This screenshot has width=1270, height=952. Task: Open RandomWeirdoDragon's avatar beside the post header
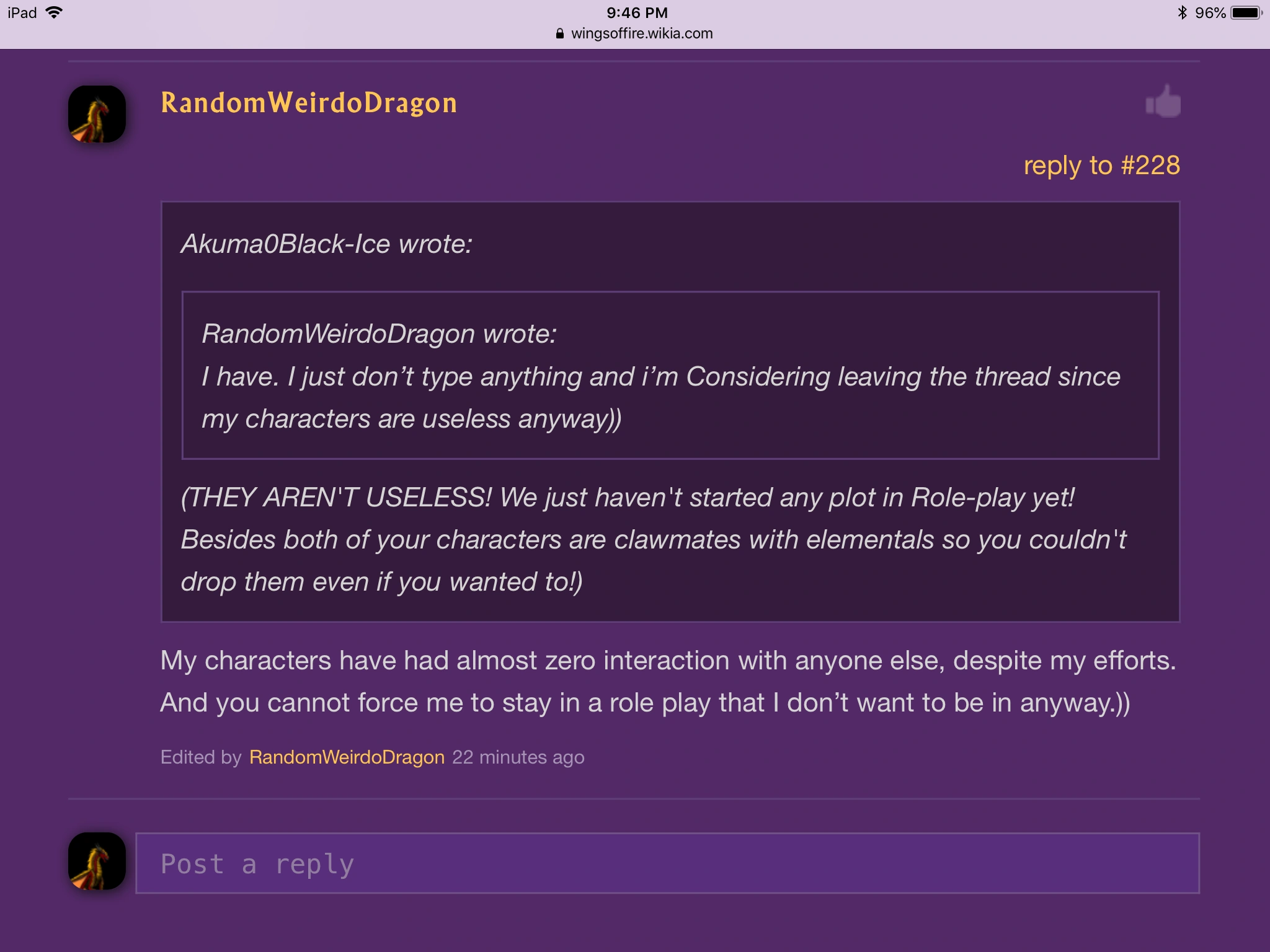point(97,114)
